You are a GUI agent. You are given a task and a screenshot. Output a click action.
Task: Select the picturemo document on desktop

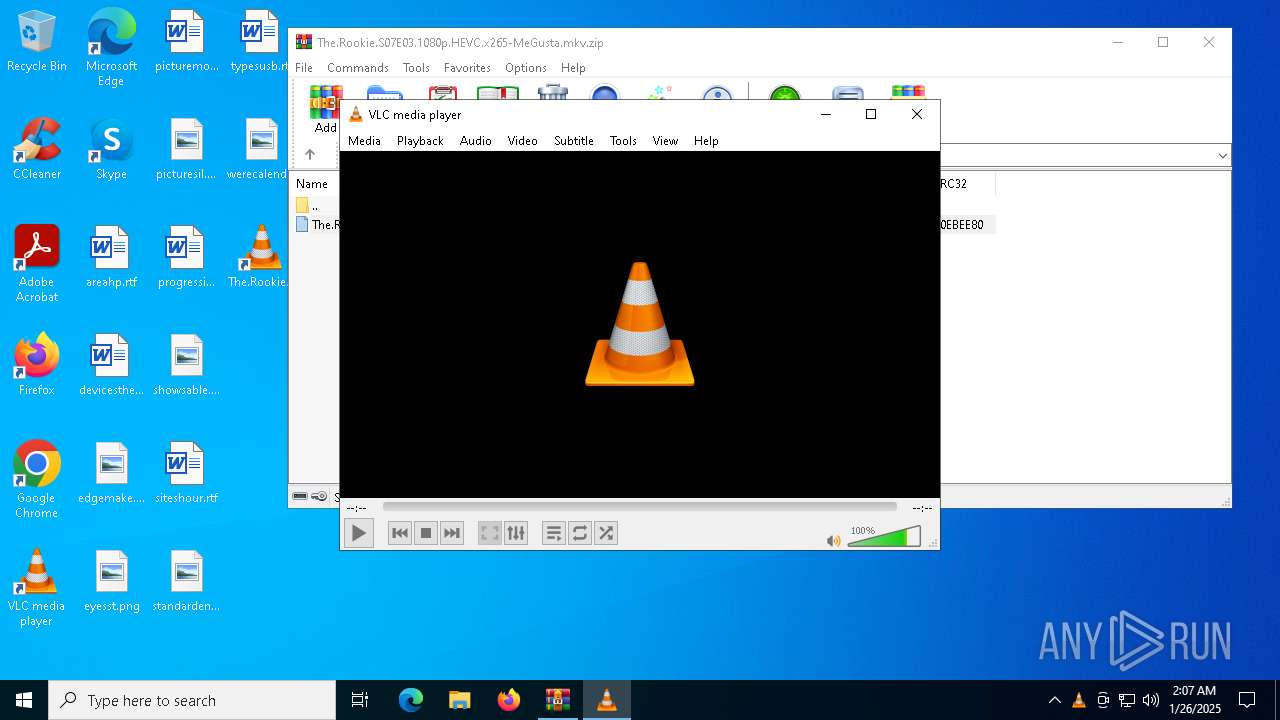[186, 41]
